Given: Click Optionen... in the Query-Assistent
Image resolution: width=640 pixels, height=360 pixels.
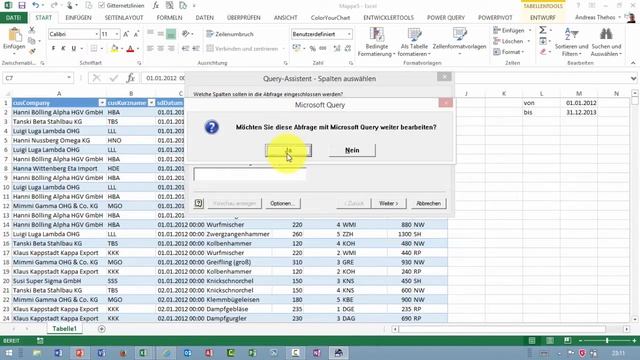Looking at the screenshot, I should [282, 203].
